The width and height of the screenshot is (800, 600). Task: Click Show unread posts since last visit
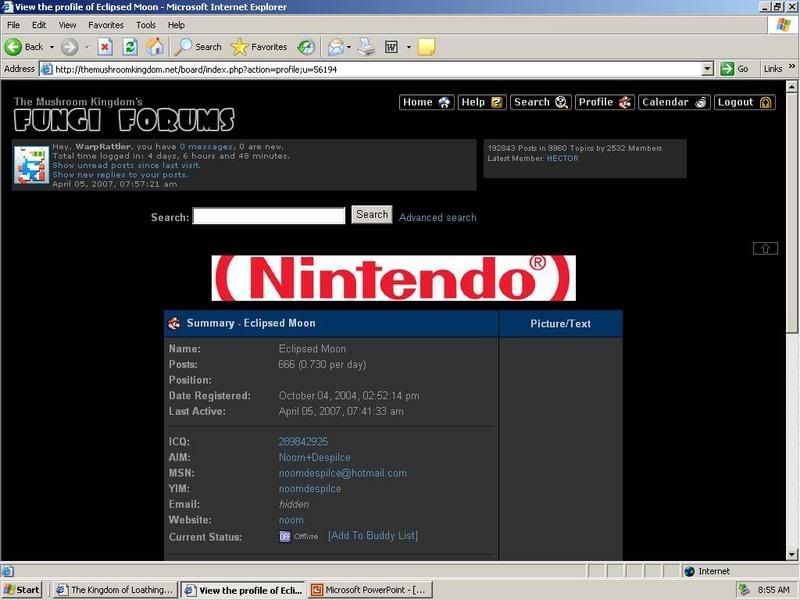(126, 165)
